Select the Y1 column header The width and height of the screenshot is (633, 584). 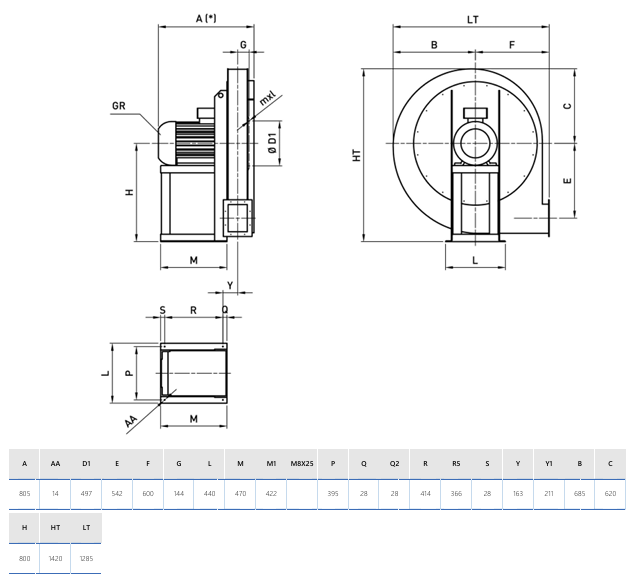[548, 464]
